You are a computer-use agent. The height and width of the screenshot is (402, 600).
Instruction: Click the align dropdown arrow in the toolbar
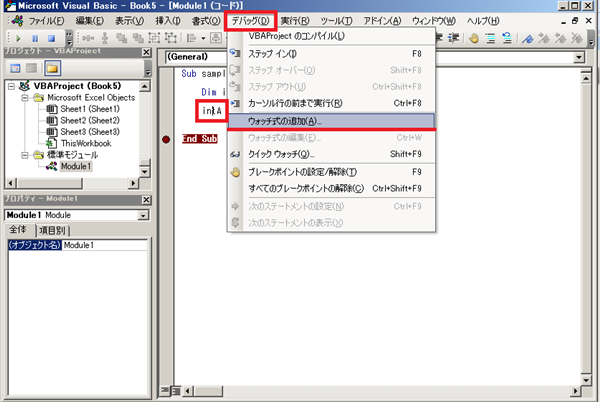203,38
